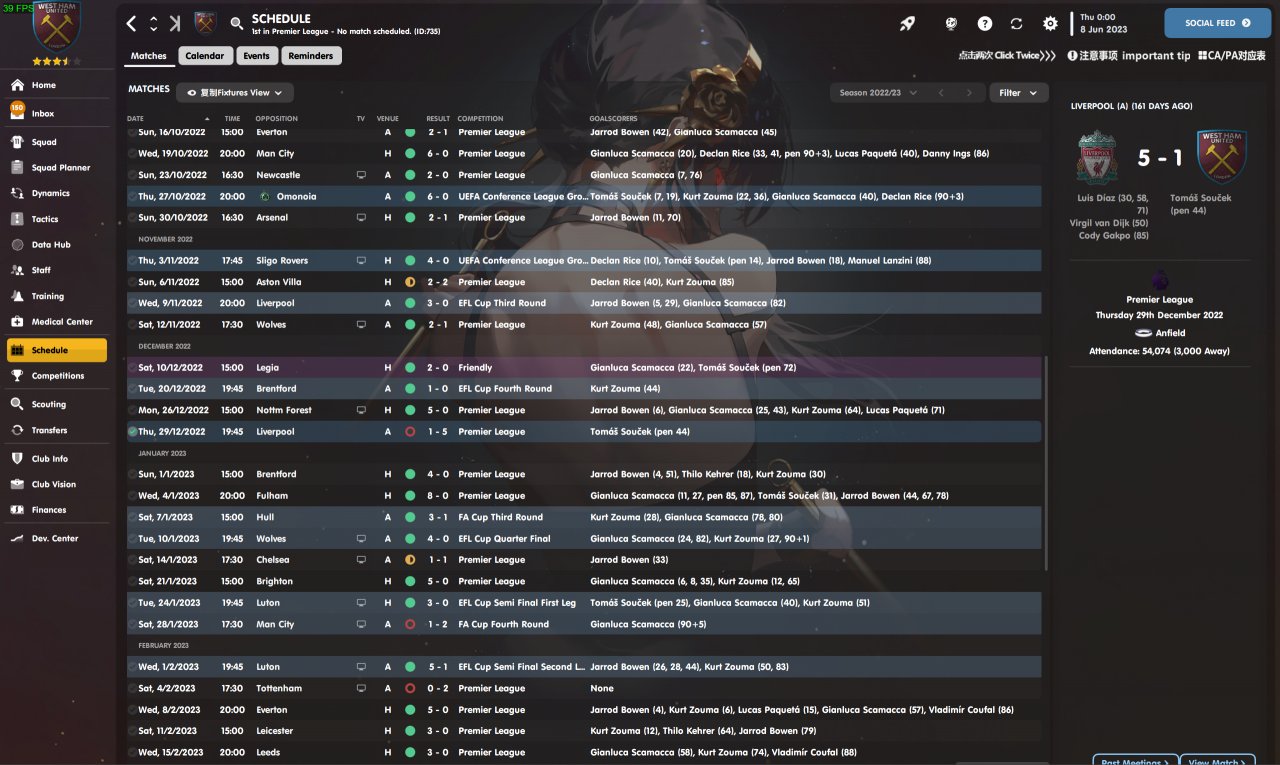Screen dimensions: 1280x765
Task: Click the Liverpool crest in match summary panel
Action: click(1098, 157)
